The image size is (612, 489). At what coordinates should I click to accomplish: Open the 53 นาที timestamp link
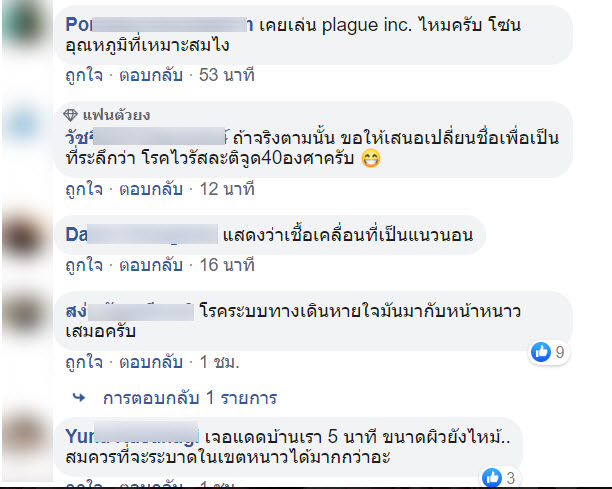pos(227,75)
